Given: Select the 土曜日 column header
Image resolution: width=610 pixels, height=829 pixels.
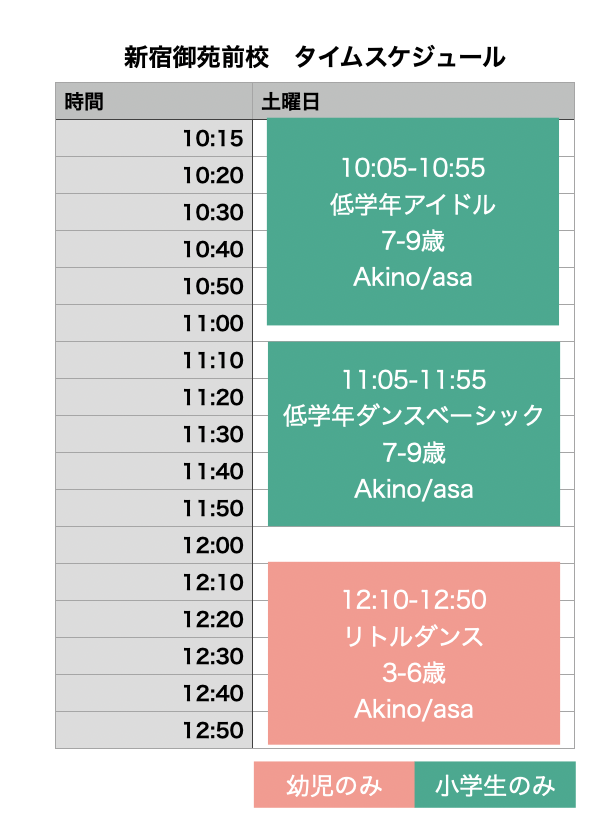Looking at the screenshot, I should (413, 101).
